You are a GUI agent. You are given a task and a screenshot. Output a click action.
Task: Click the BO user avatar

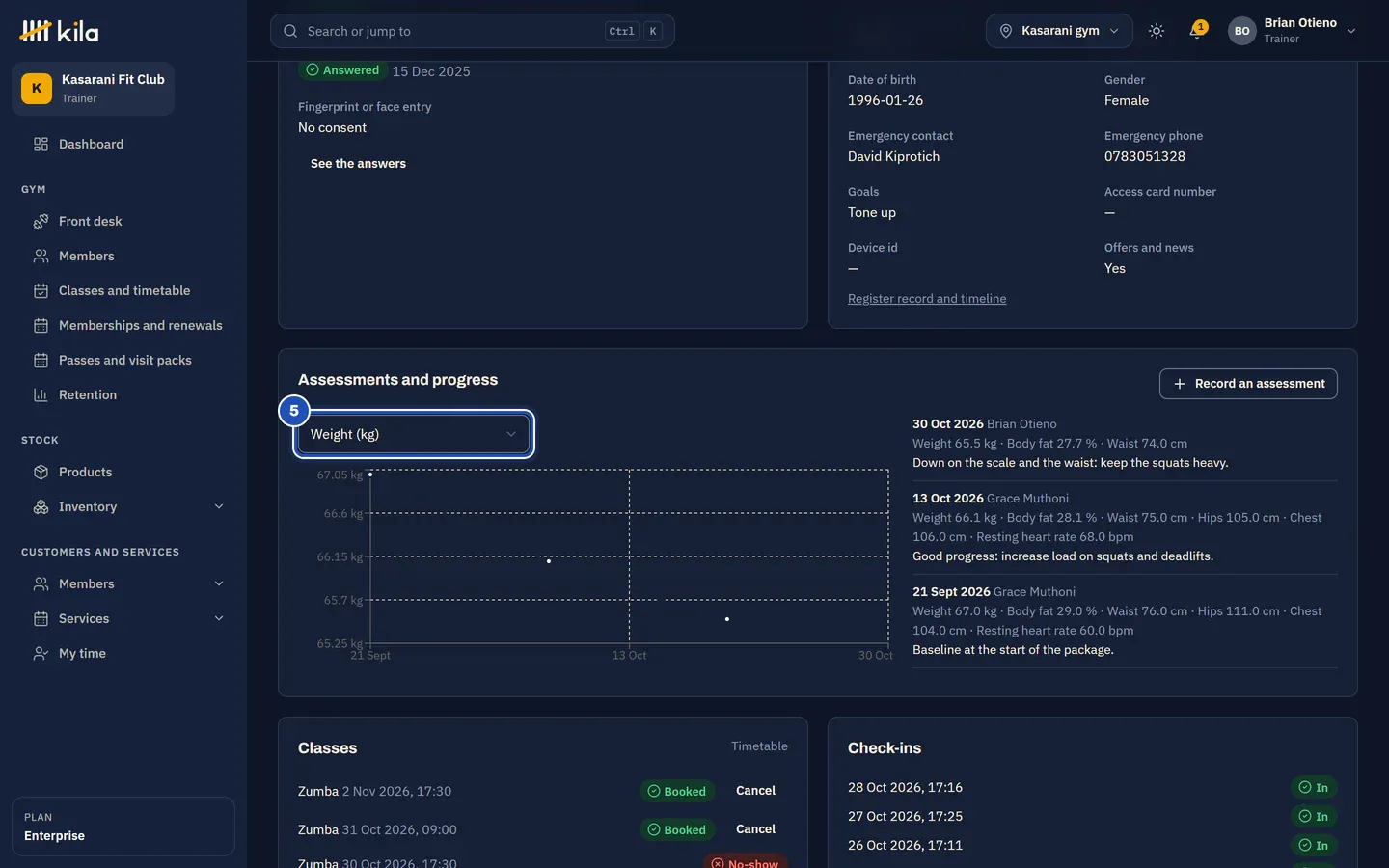(1242, 31)
